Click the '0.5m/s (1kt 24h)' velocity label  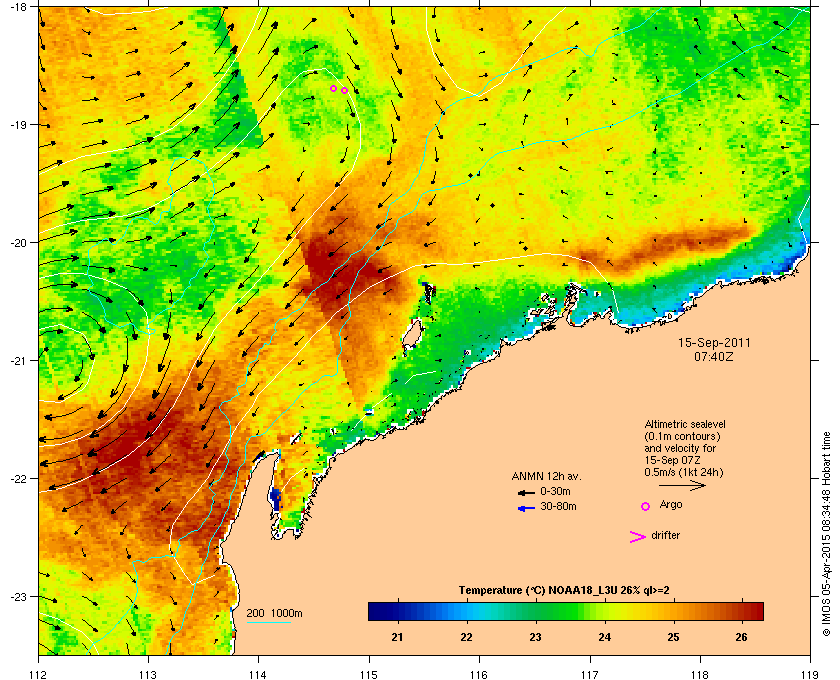[x=684, y=472]
